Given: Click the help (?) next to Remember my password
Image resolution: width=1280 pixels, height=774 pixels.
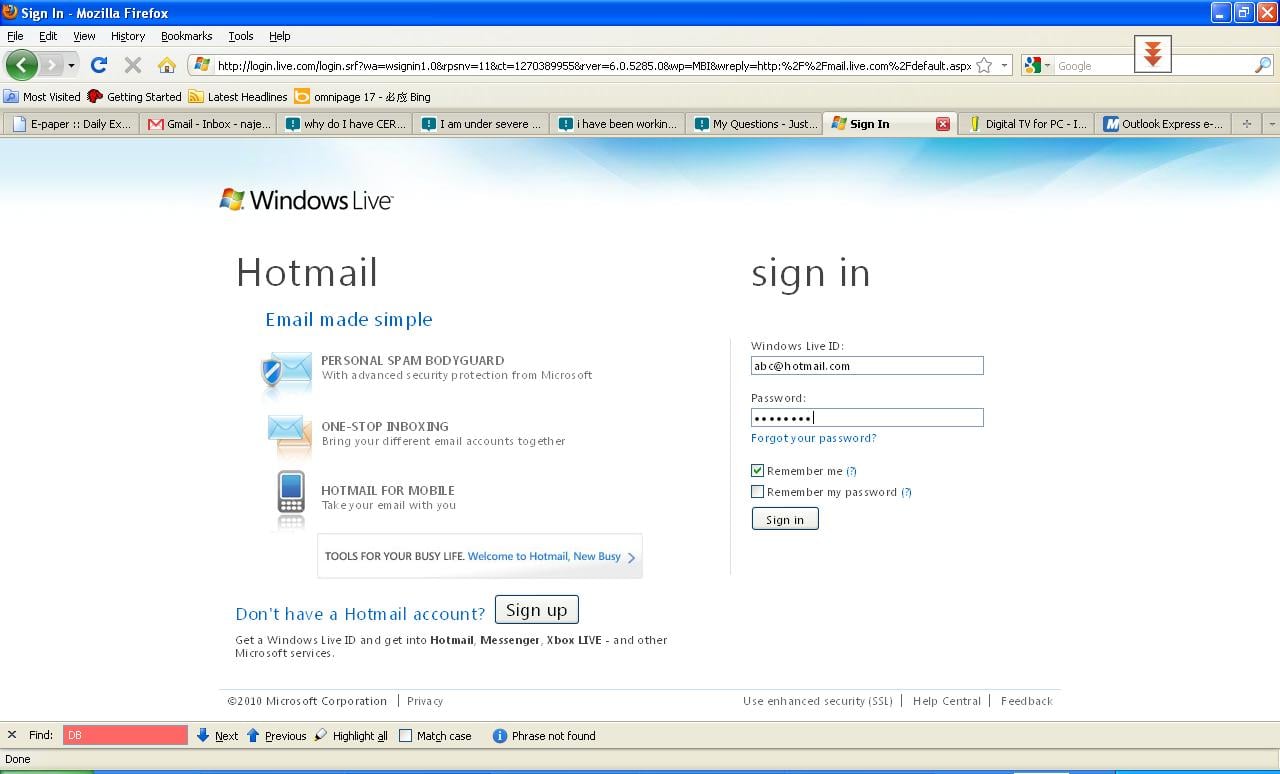Looking at the screenshot, I should [x=906, y=492].
